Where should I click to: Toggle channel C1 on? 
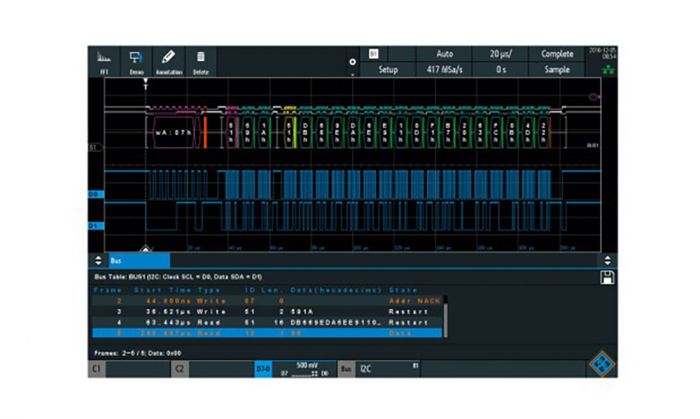point(126,369)
